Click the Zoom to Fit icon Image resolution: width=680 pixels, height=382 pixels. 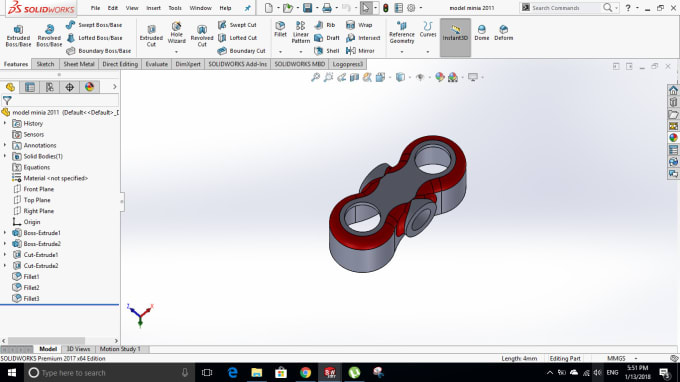(x=315, y=77)
